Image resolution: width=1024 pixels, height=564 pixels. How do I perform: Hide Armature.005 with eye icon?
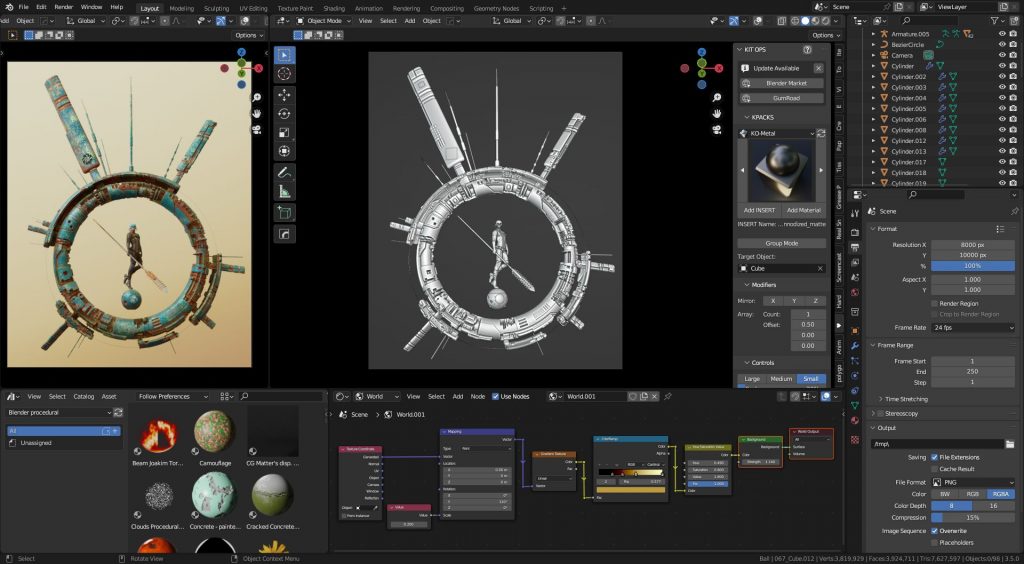(x=1002, y=34)
